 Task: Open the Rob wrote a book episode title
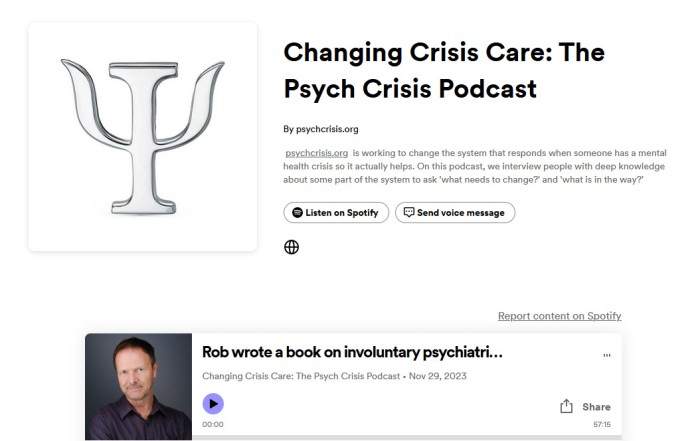(x=352, y=352)
